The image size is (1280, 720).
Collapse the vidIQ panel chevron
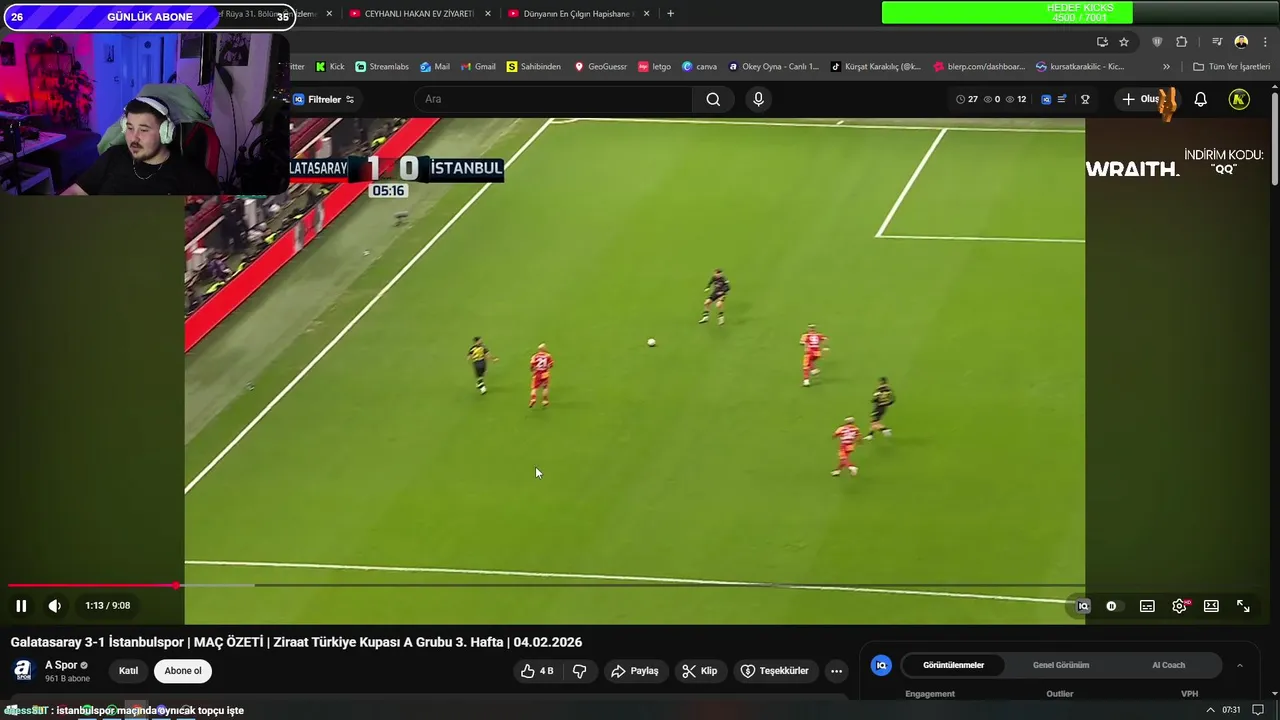(1240, 665)
